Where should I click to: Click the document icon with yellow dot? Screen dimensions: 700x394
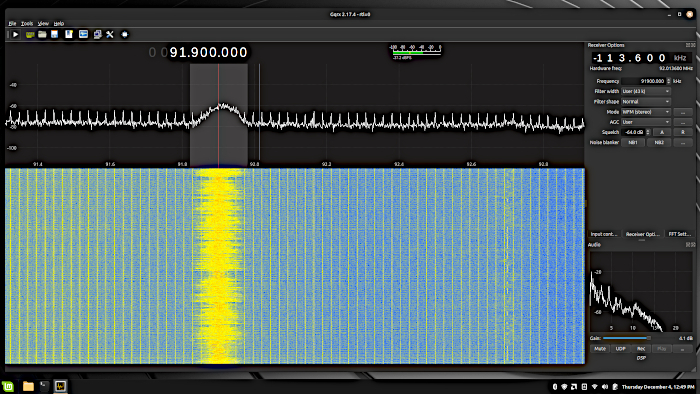click(x=69, y=34)
